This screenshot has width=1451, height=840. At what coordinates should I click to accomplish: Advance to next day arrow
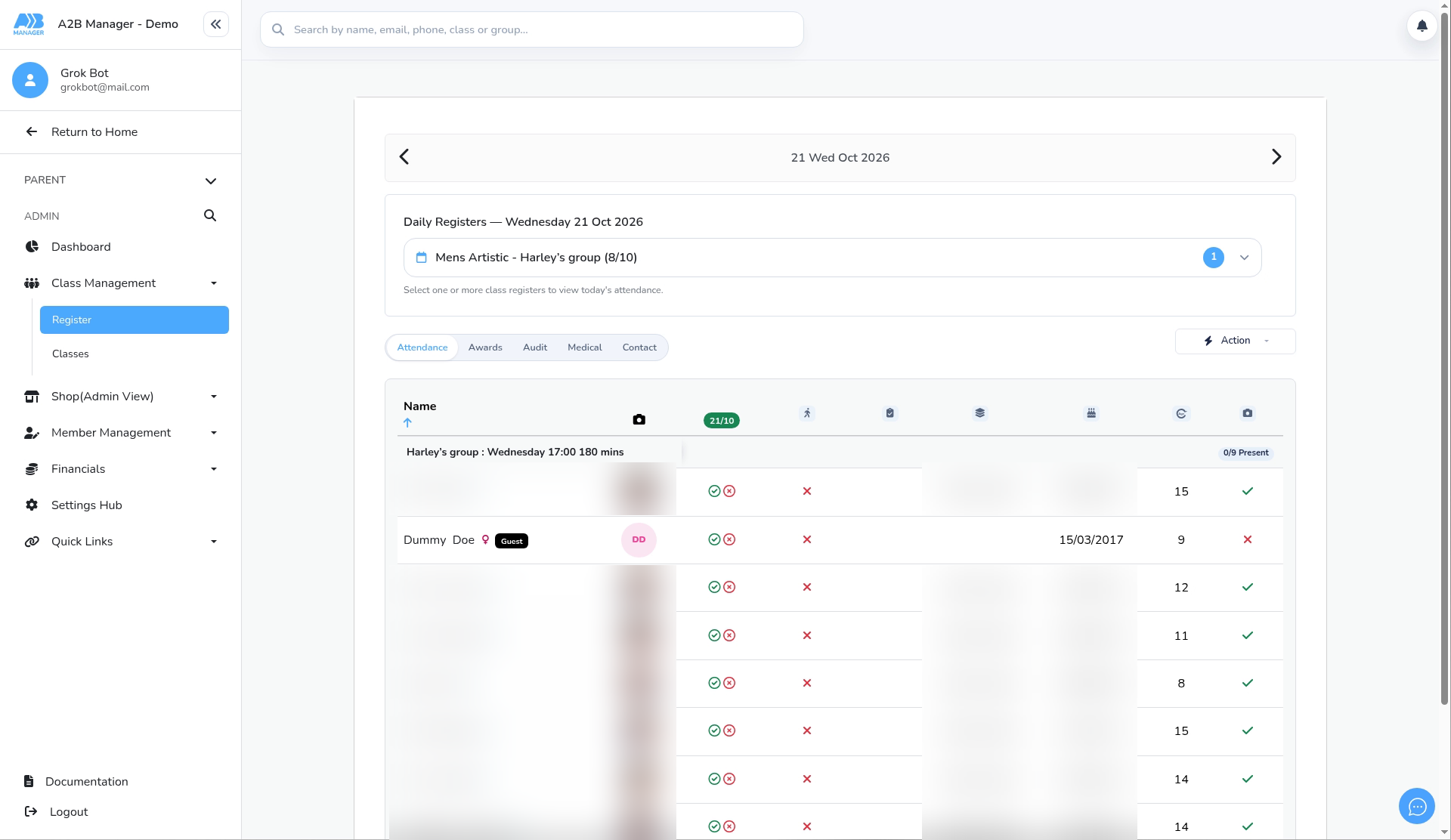[1276, 157]
